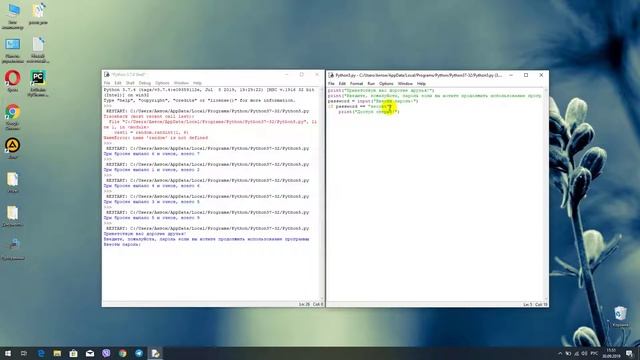The width and height of the screenshot is (640, 360).
Task: Minimize the editor window
Action: 511,75
